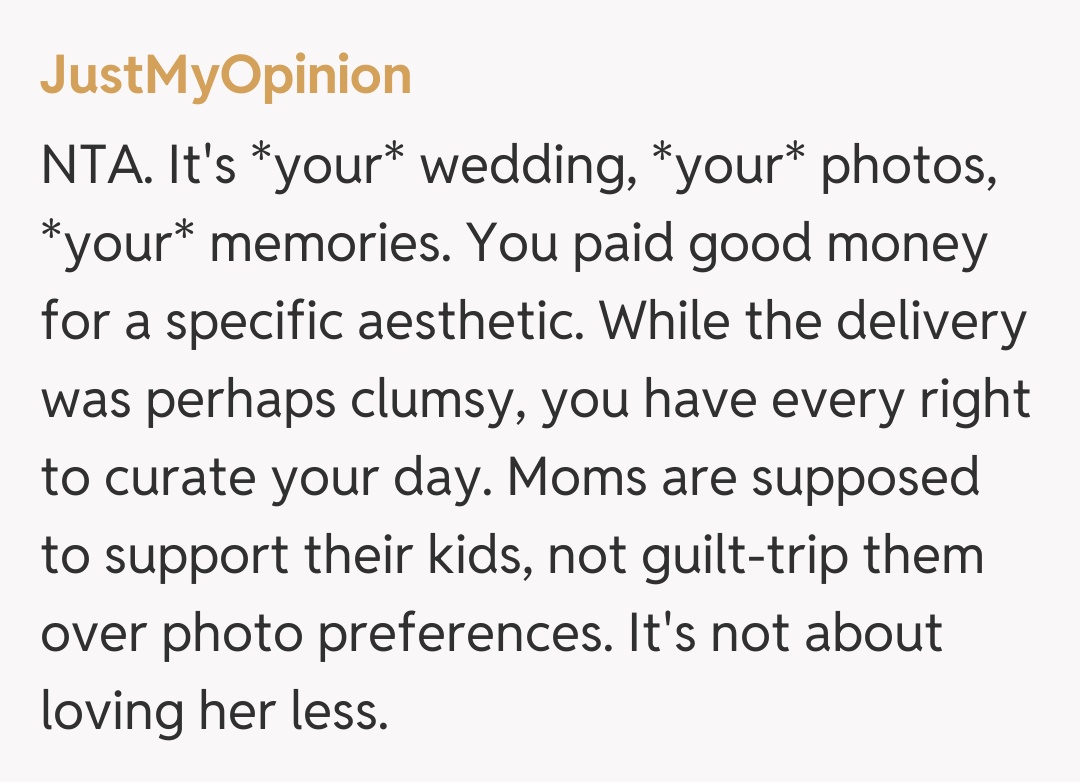
Task: Click the word 'supposed' in the comment
Action: tap(864, 478)
